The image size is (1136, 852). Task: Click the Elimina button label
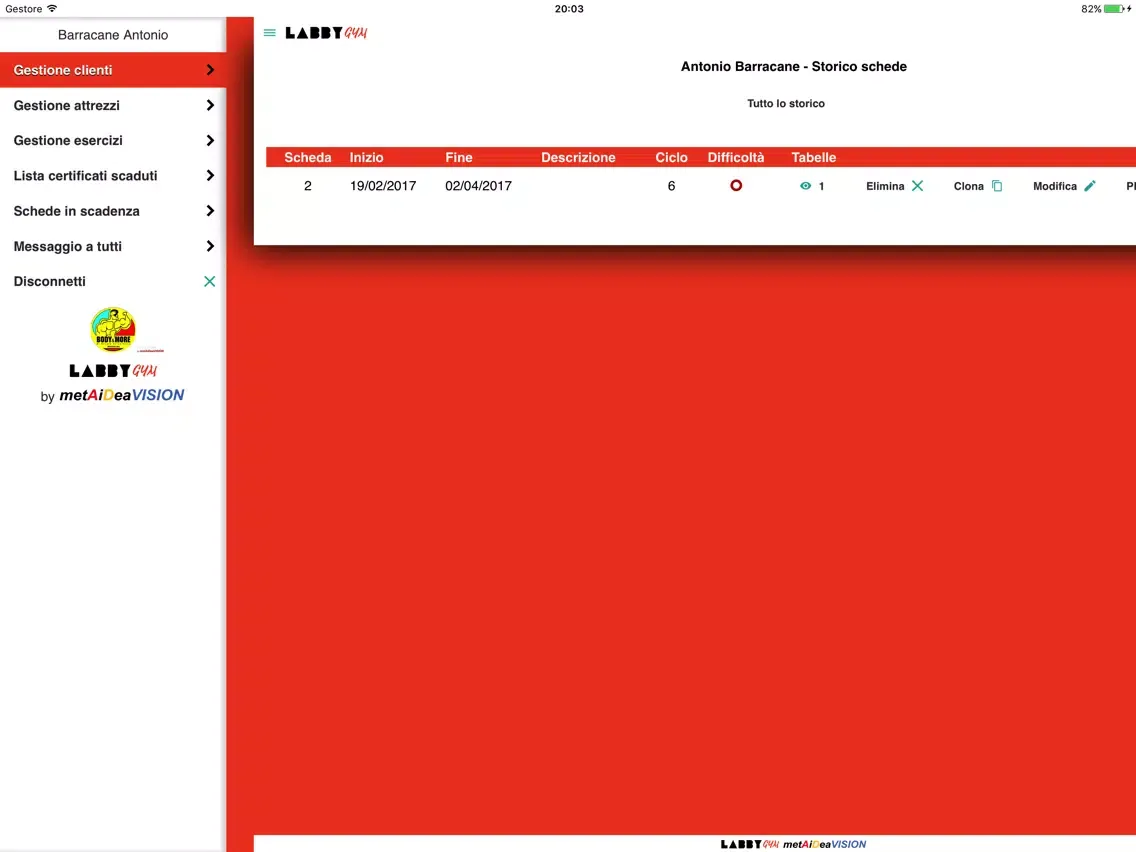click(885, 186)
